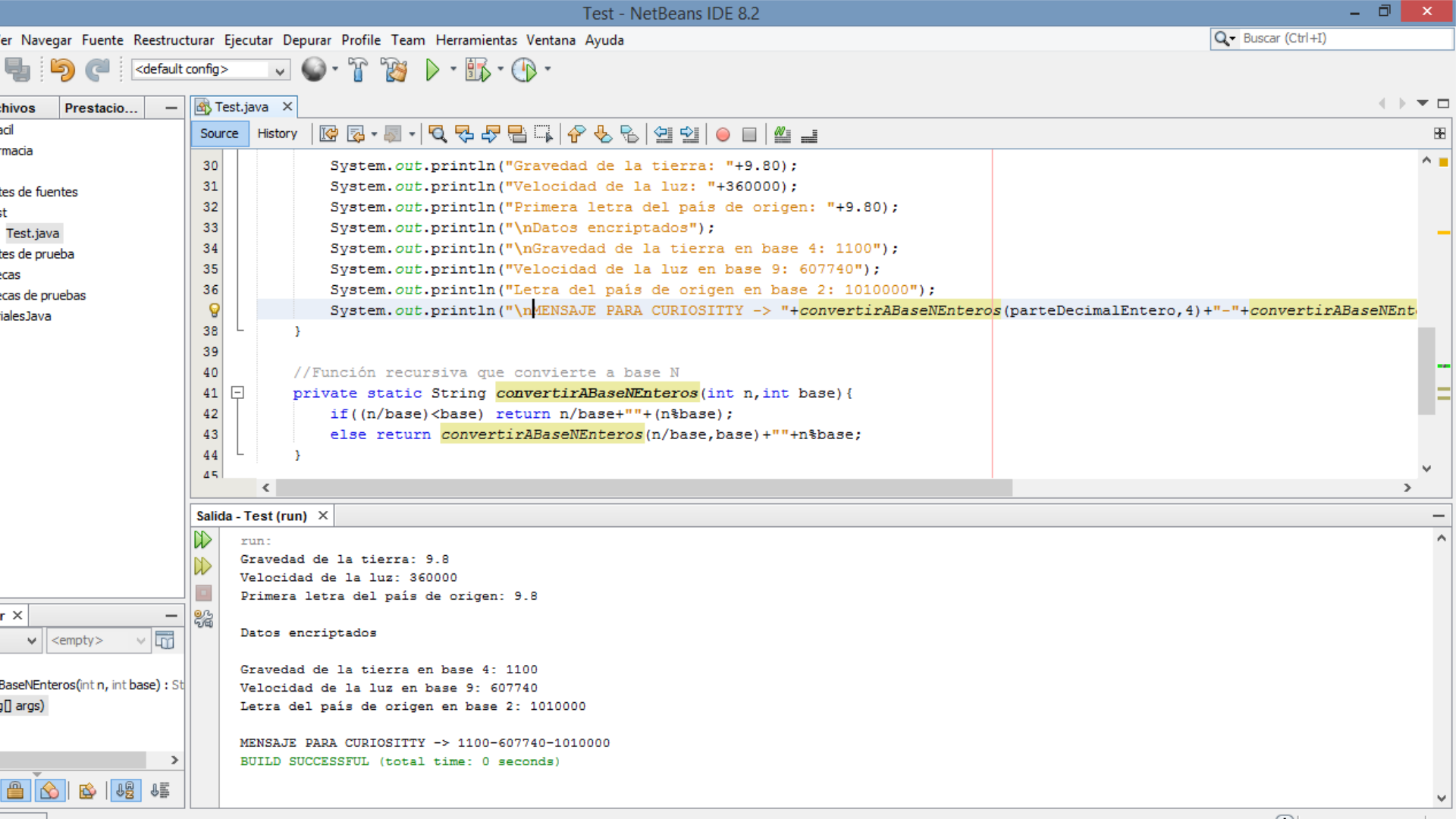Click the Build Project icon
The width and height of the screenshot is (1456, 819).
click(357, 68)
